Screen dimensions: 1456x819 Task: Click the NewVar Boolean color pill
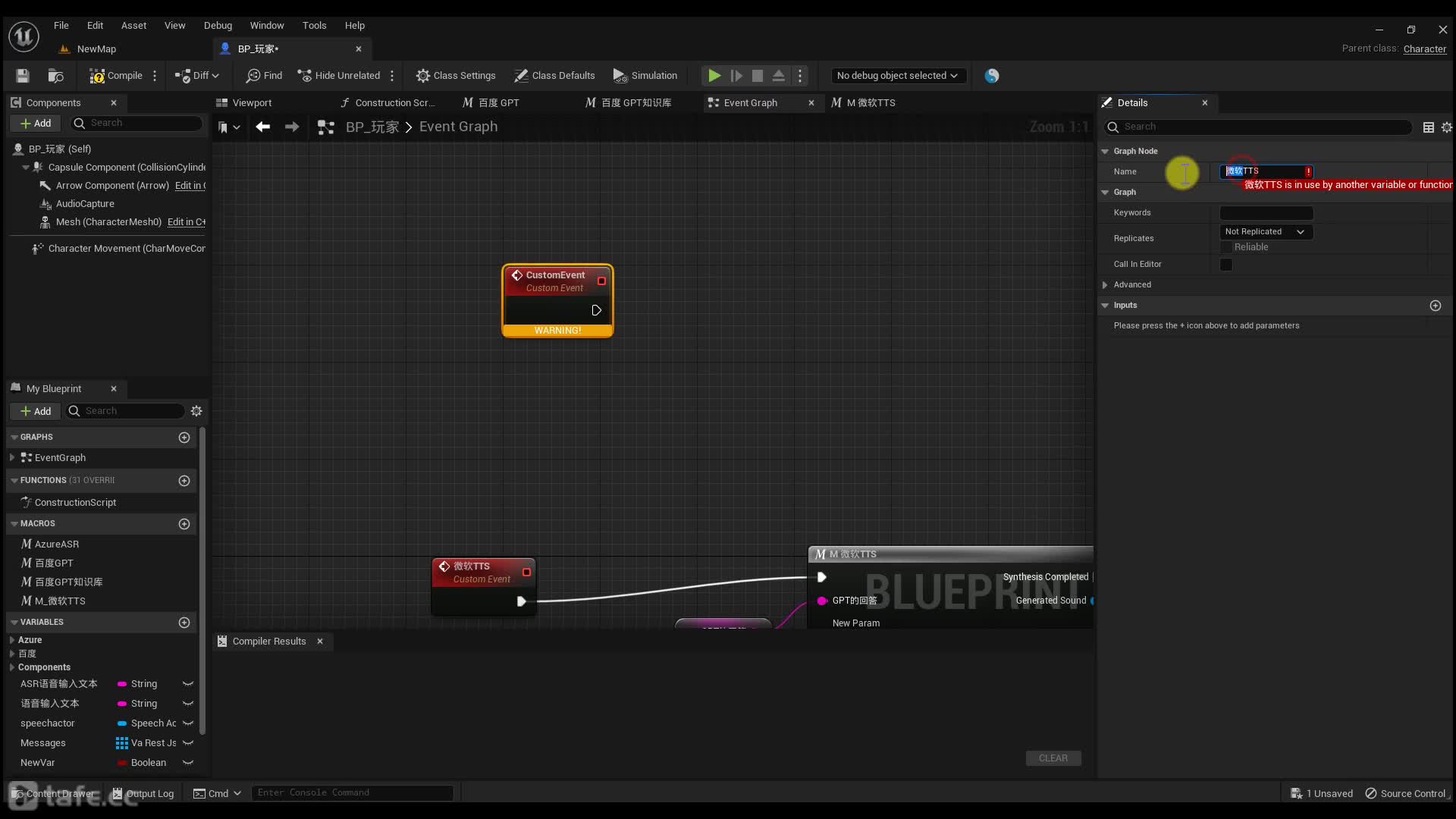(x=122, y=763)
